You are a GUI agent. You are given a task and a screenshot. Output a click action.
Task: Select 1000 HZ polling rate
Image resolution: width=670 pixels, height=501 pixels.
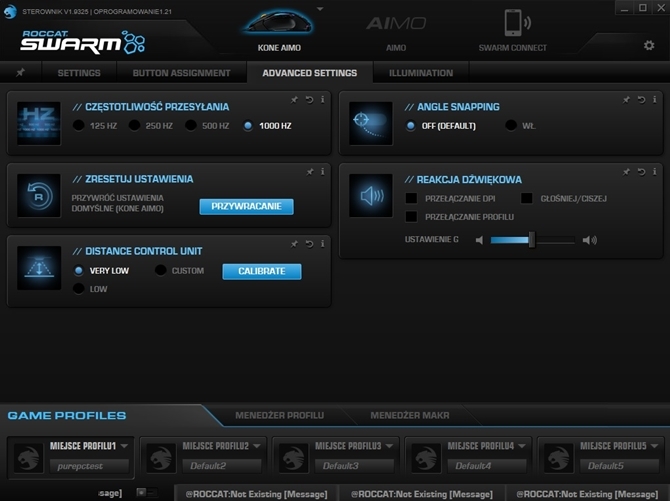point(248,126)
